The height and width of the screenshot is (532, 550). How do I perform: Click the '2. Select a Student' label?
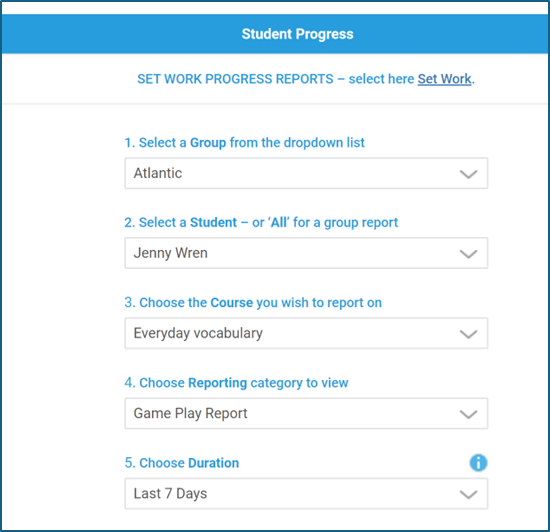[261, 222]
